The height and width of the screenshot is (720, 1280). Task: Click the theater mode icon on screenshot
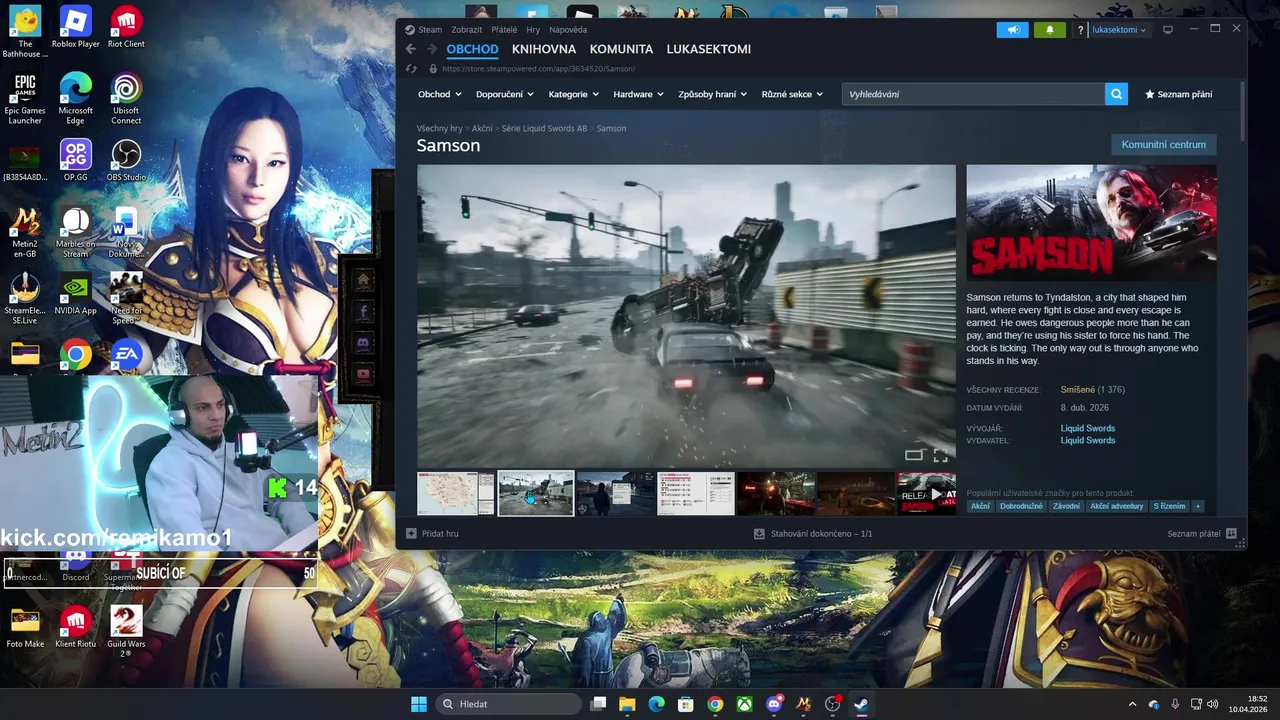click(913, 455)
